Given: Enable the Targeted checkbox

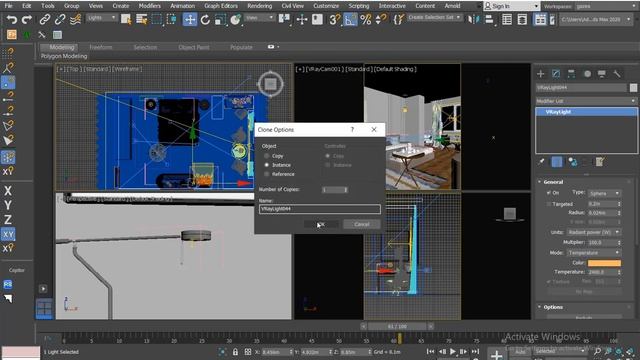Looking at the screenshot, I should (548, 204).
